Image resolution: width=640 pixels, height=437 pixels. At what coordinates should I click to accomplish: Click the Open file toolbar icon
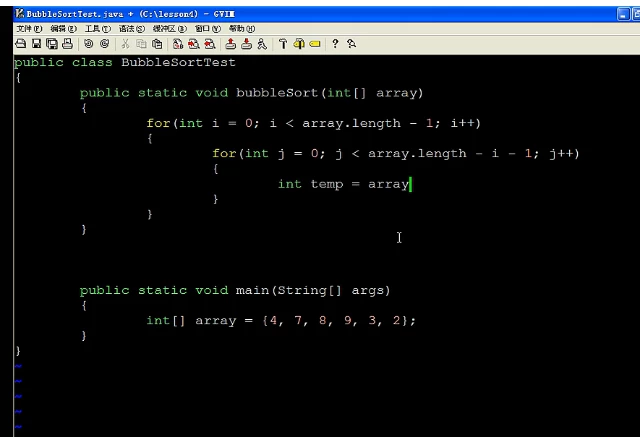pyautogui.click(x=21, y=44)
